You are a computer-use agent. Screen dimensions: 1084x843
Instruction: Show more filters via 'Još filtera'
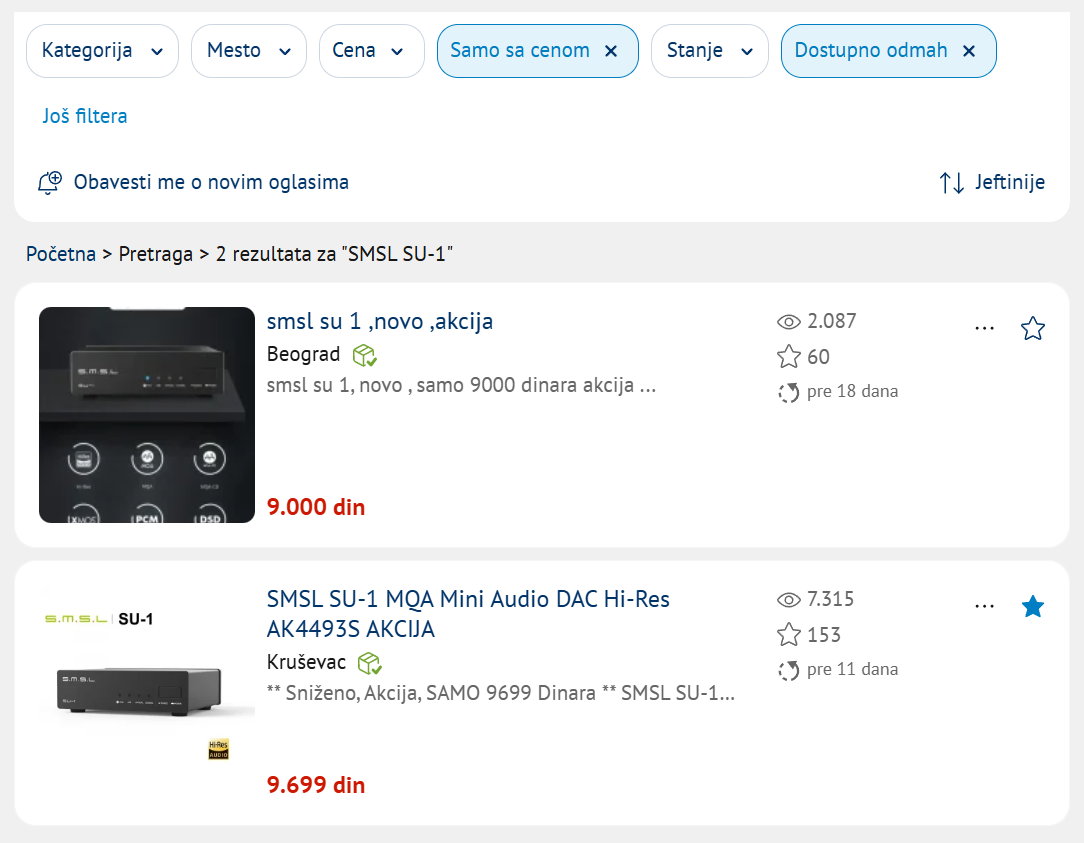[85, 116]
